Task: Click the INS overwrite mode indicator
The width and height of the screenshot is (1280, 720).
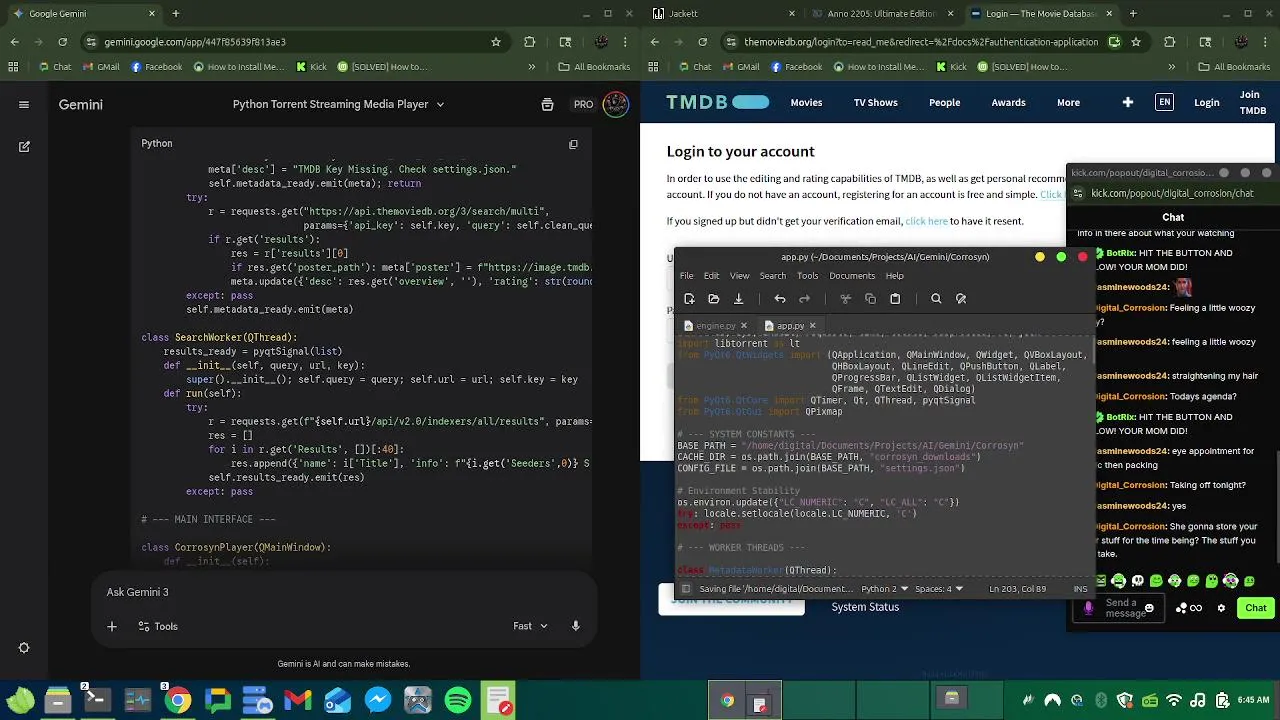Action: coord(1080,589)
